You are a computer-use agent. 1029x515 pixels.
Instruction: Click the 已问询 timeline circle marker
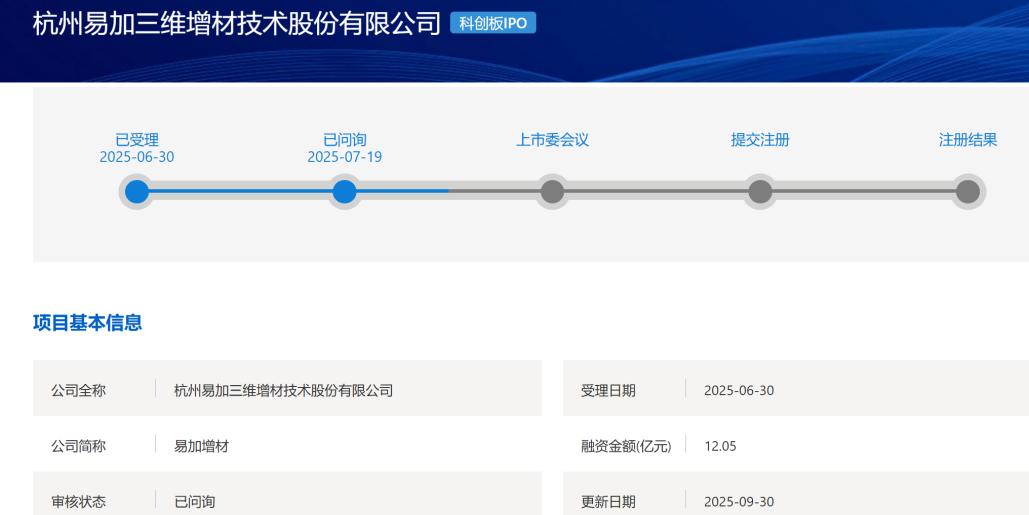[344, 191]
